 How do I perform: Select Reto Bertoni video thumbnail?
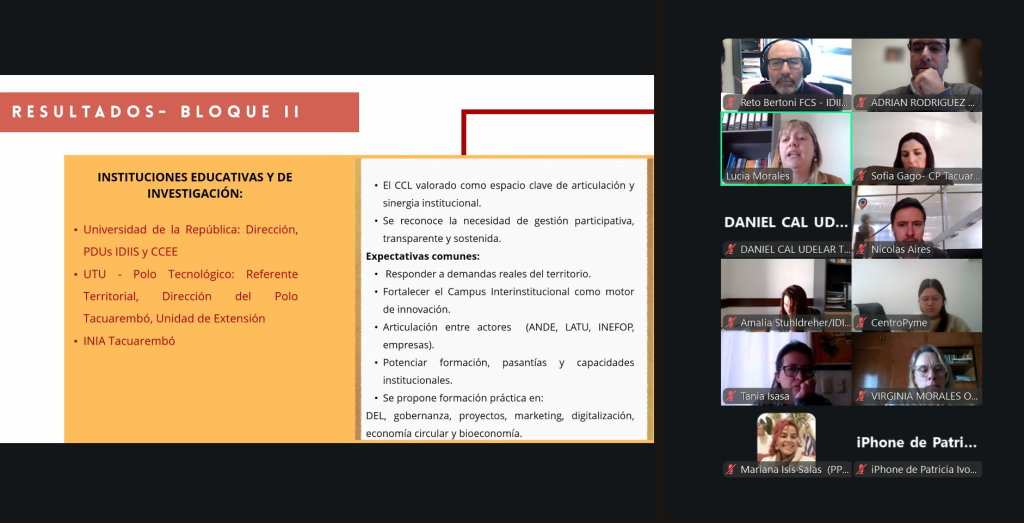pos(785,68)
